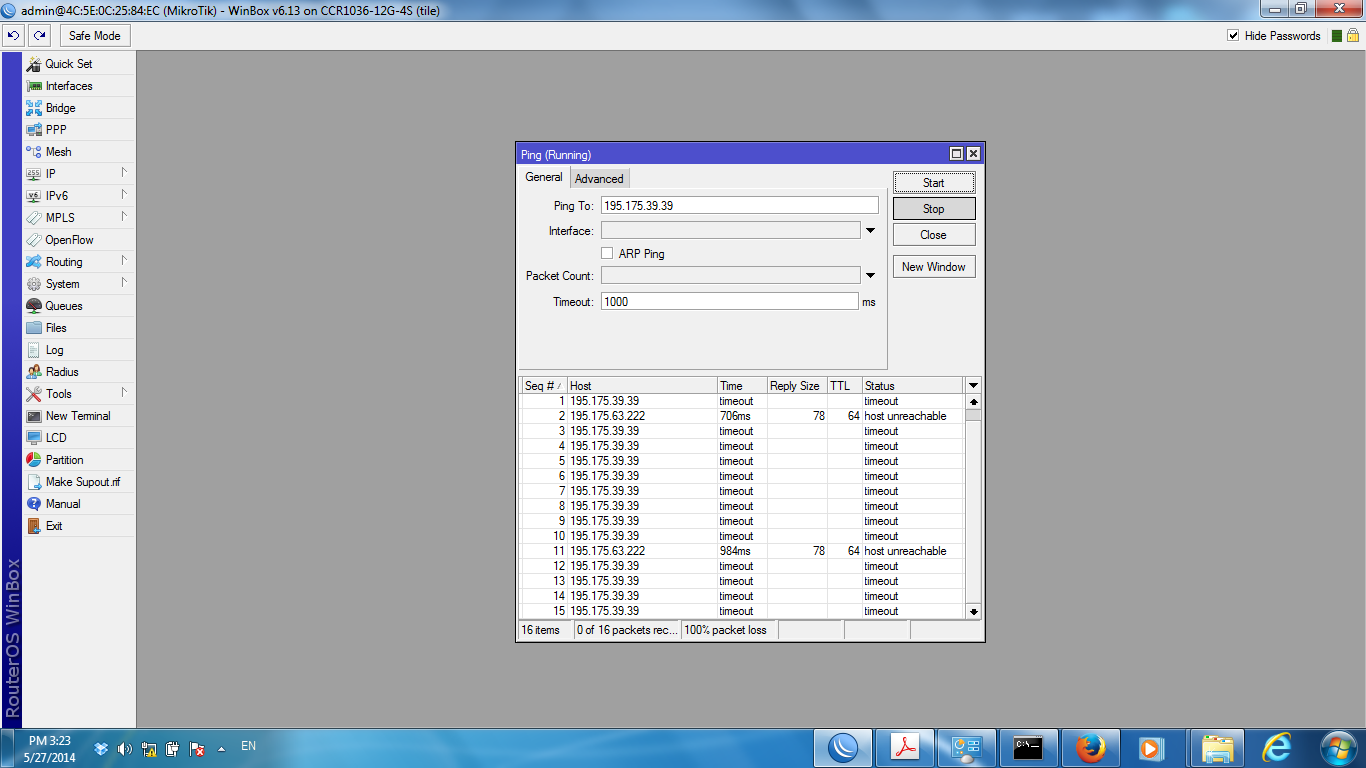Image resolution: width=1366 pixels, height=768 pixels.
Task: Open Windows Explorer folder on taskbar
Action: pyautogui.click(x=1215, y=748)
